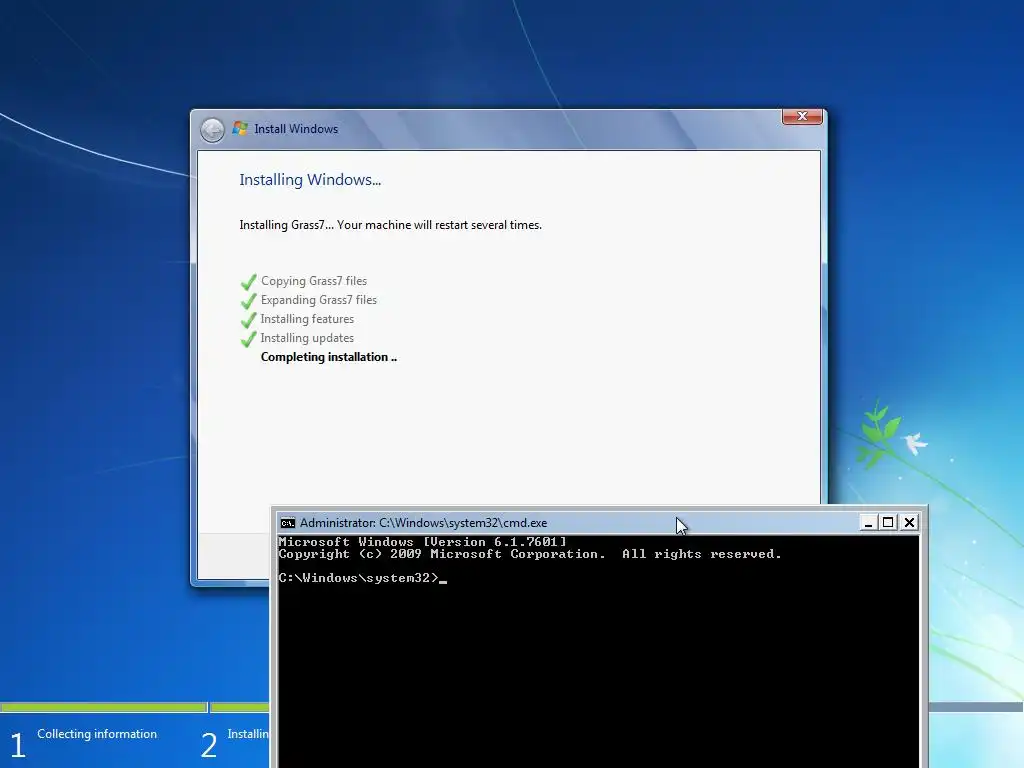Click the green checkmark beside Copying Grass7 files
1024x768 pixels.
(248, 282)
